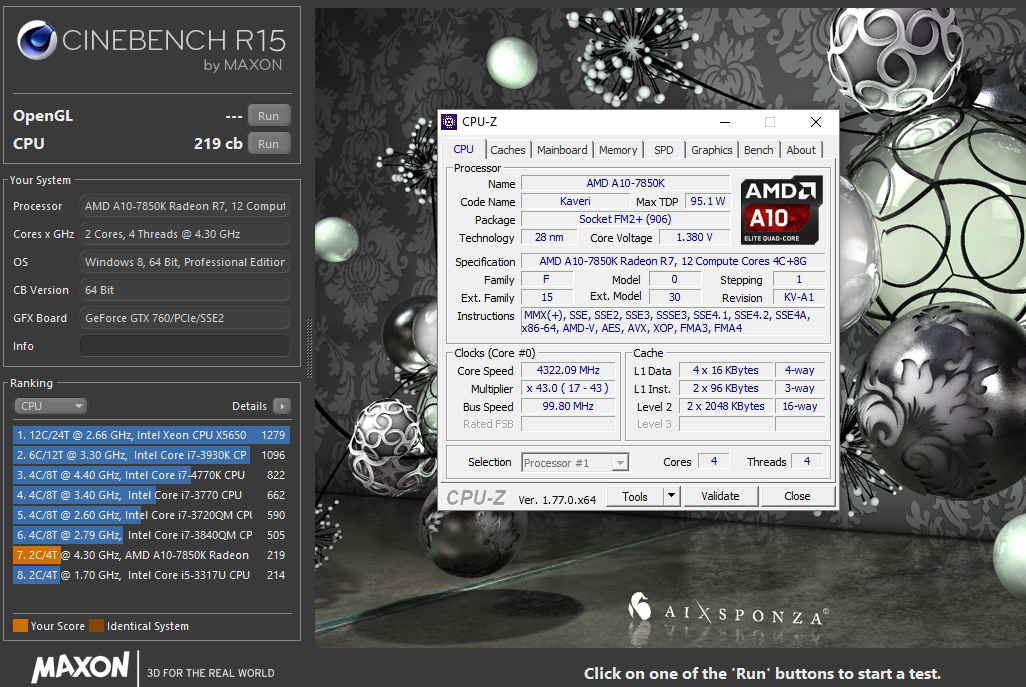Open the CPU ranking type dropdown
This screenshot has width=1026, height=687.
50,406
